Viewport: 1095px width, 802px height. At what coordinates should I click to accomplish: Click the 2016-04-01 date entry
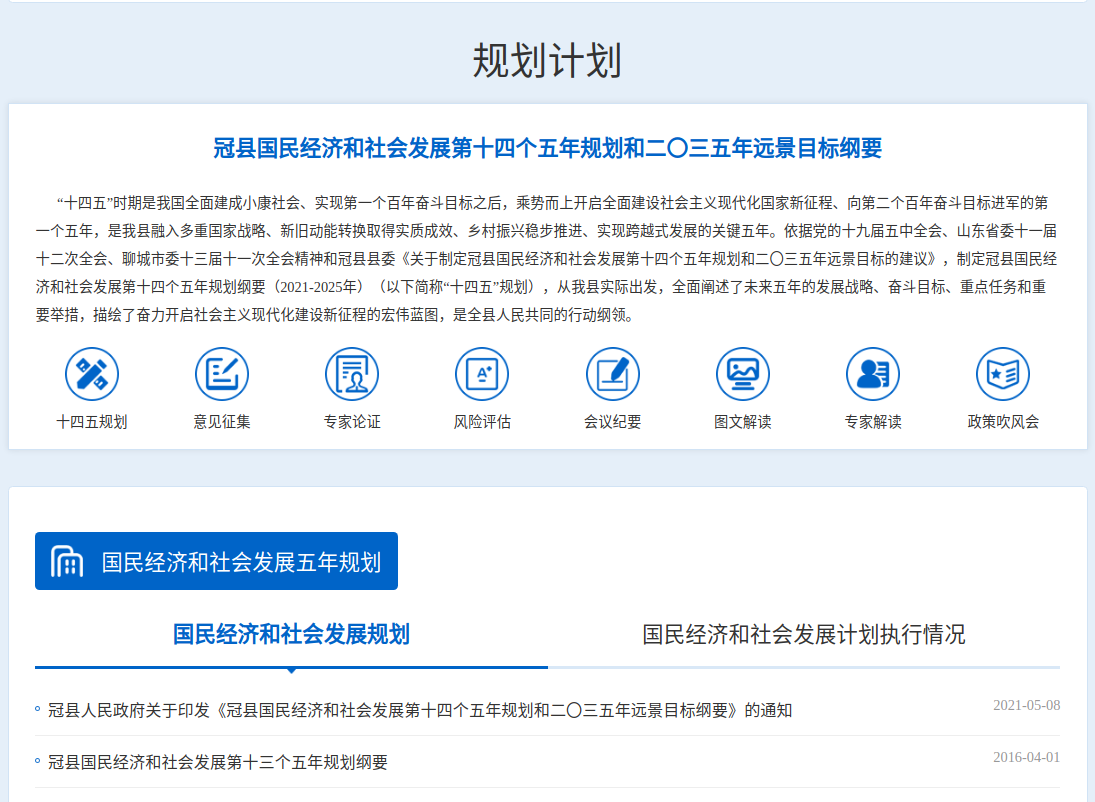(x=1027, y=757)
